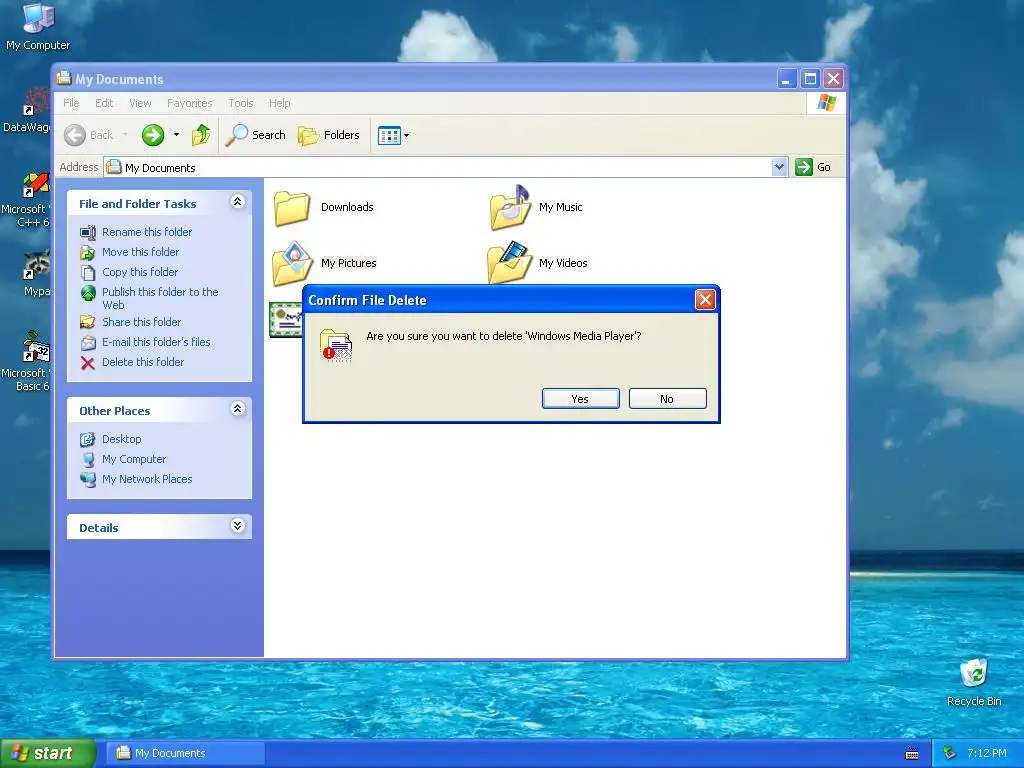The image size is (1024, 768).
Task: Select the My Pictures folder icon
Action: point(292,264)
